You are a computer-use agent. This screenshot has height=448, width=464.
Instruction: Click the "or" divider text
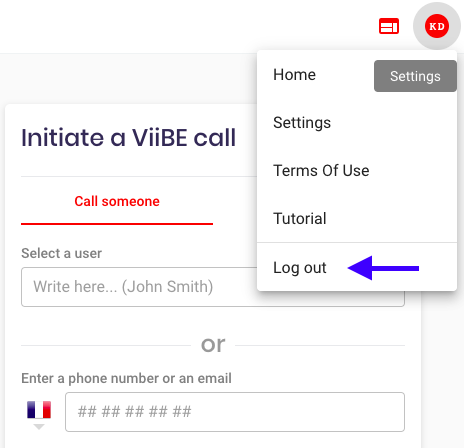213,345
